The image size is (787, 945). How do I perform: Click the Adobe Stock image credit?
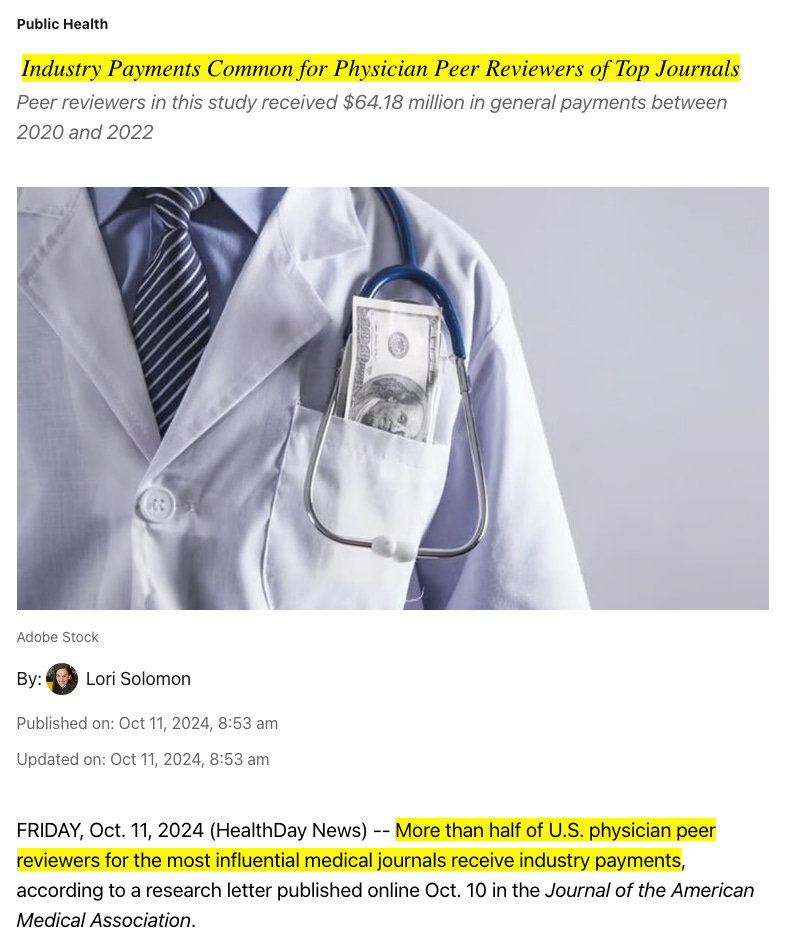pos(57,637)
